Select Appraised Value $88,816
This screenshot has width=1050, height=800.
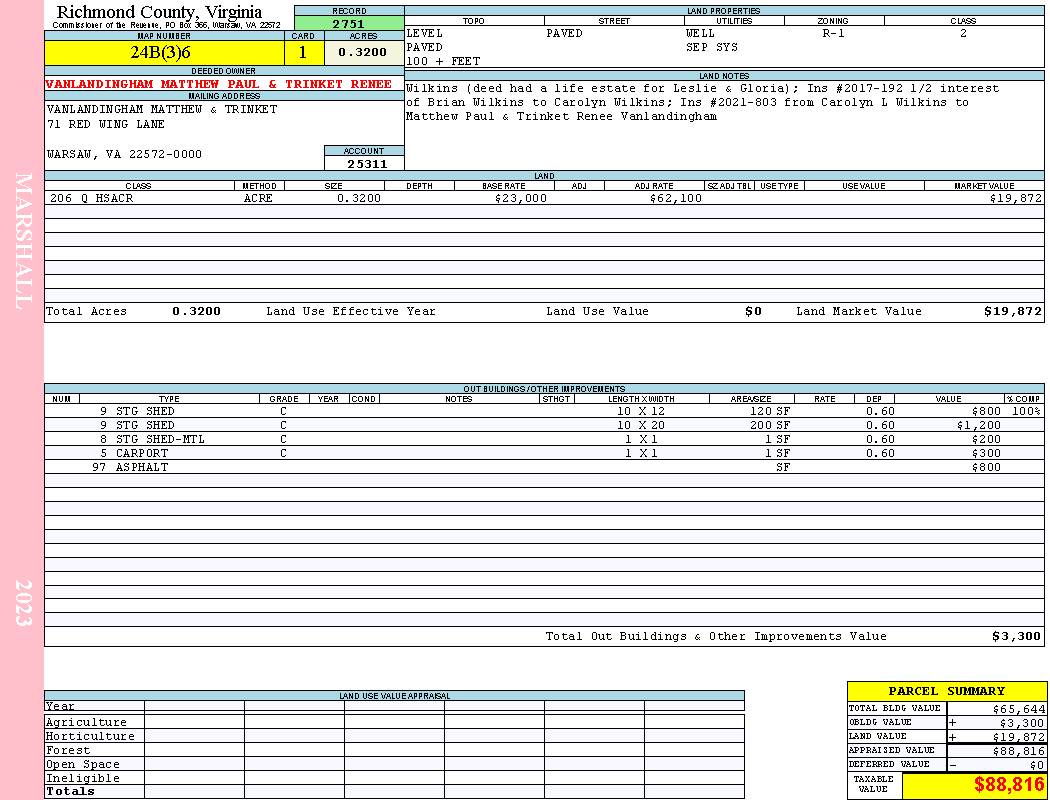click(x=1019, y=751)
